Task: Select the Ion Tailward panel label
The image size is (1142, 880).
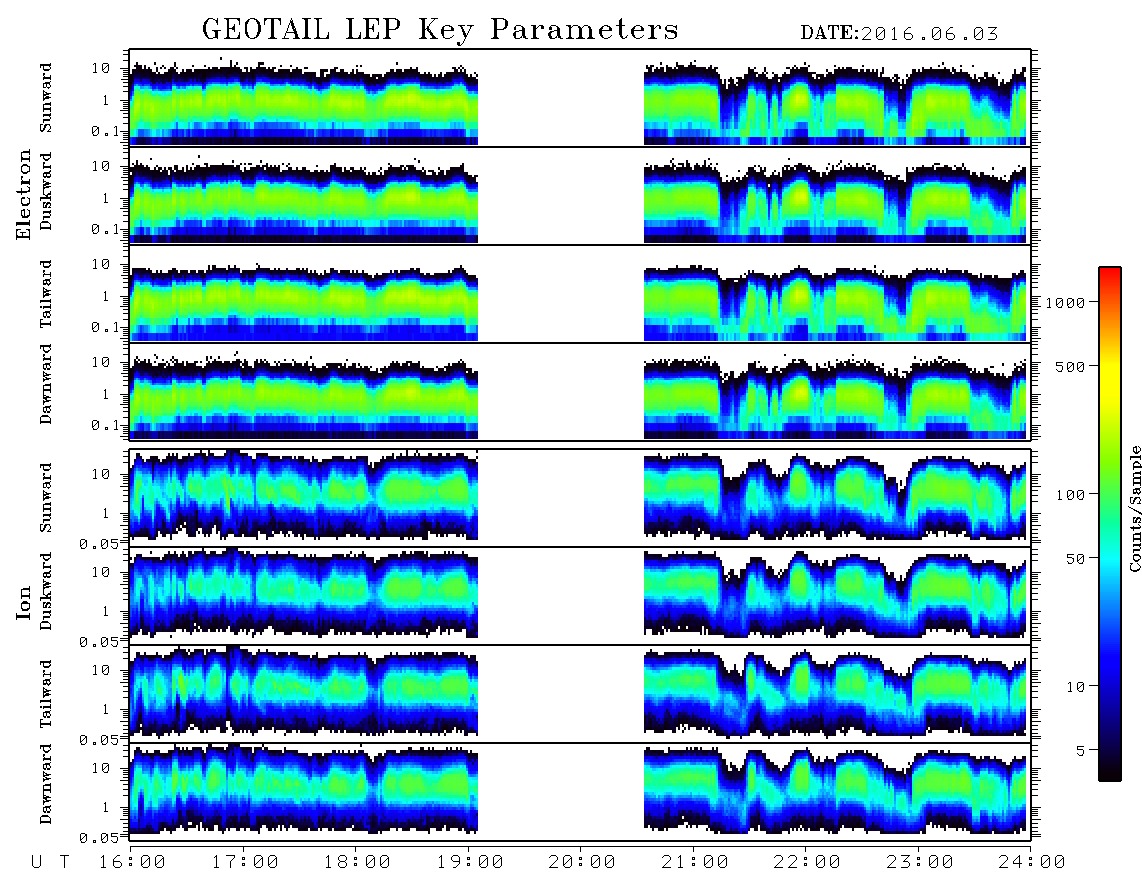Action: click(46, 694)
